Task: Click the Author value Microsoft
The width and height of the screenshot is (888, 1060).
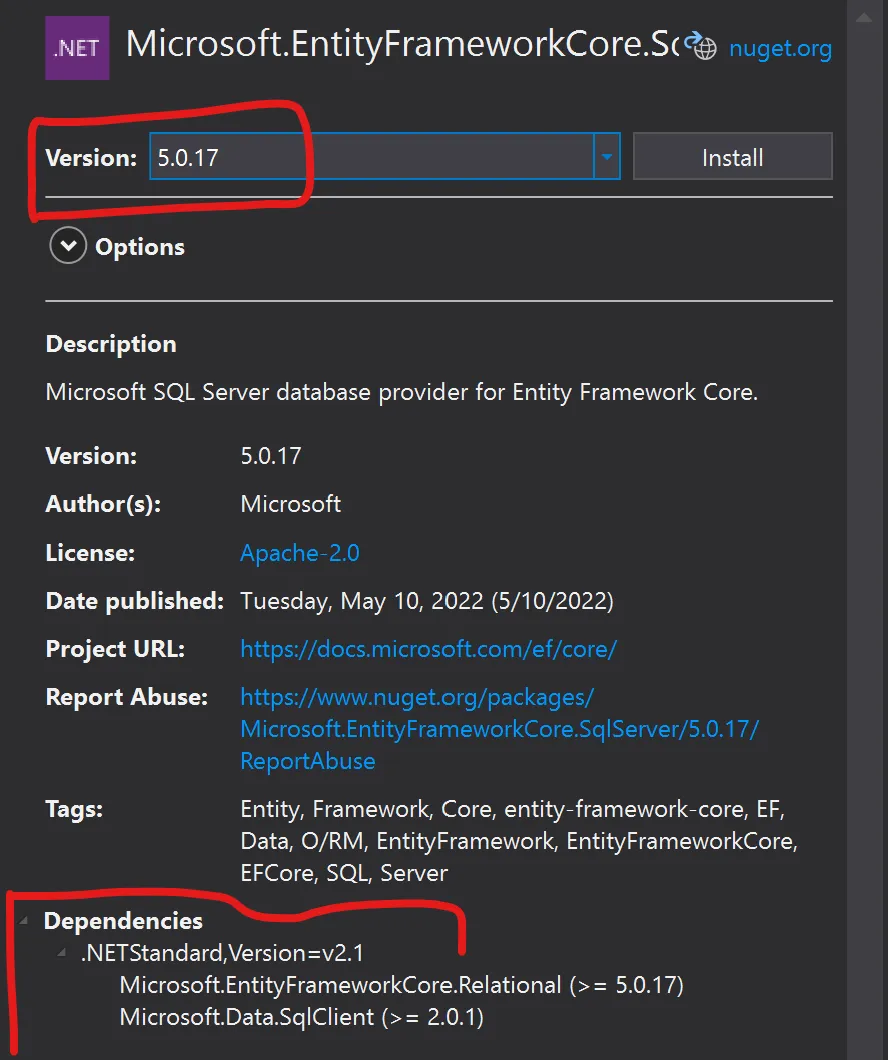Action: coord(291,504)
